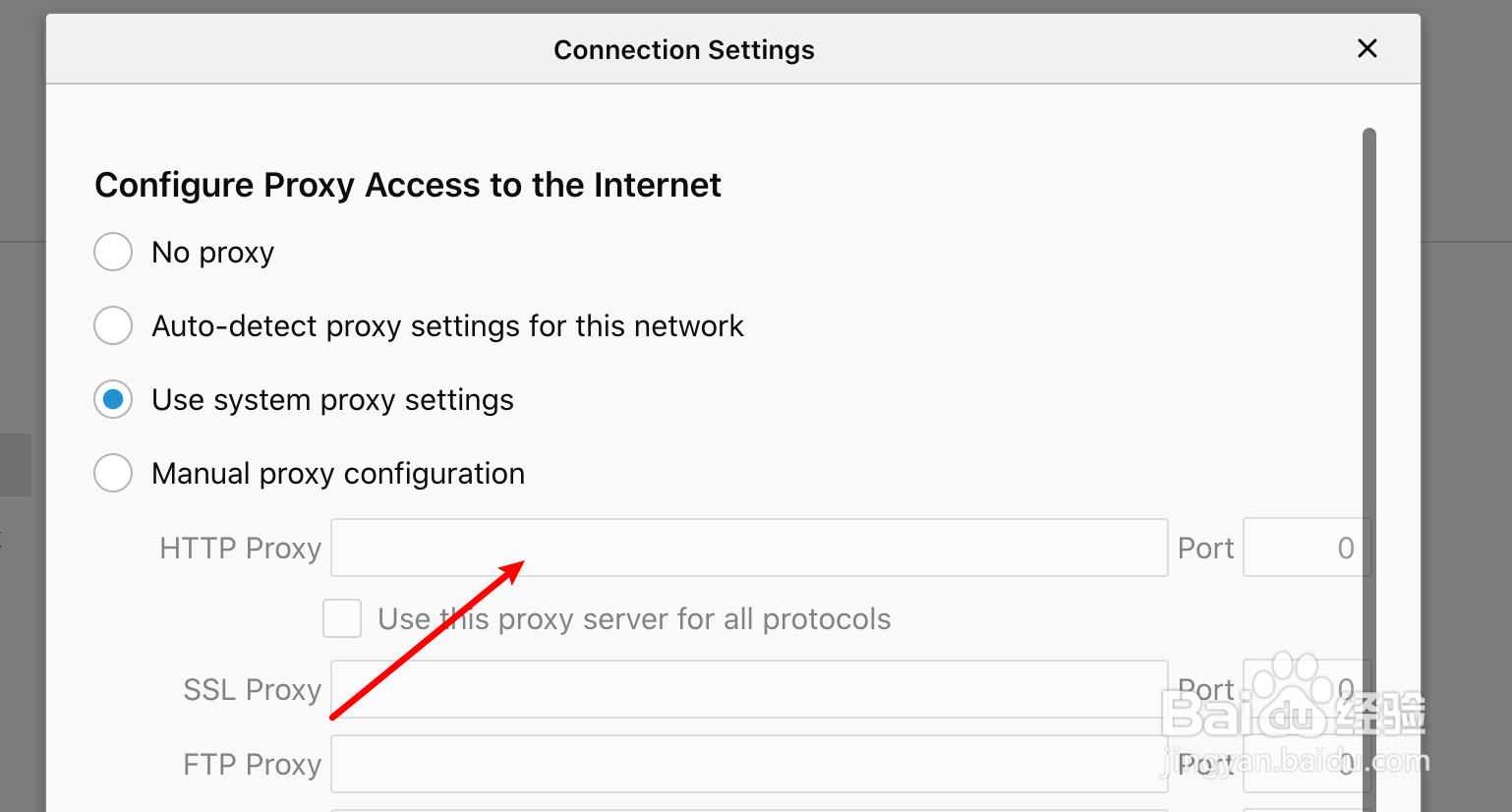Choose the Auto-detect proxy settings radio button
1512x812 pixels.
[113, 325]
